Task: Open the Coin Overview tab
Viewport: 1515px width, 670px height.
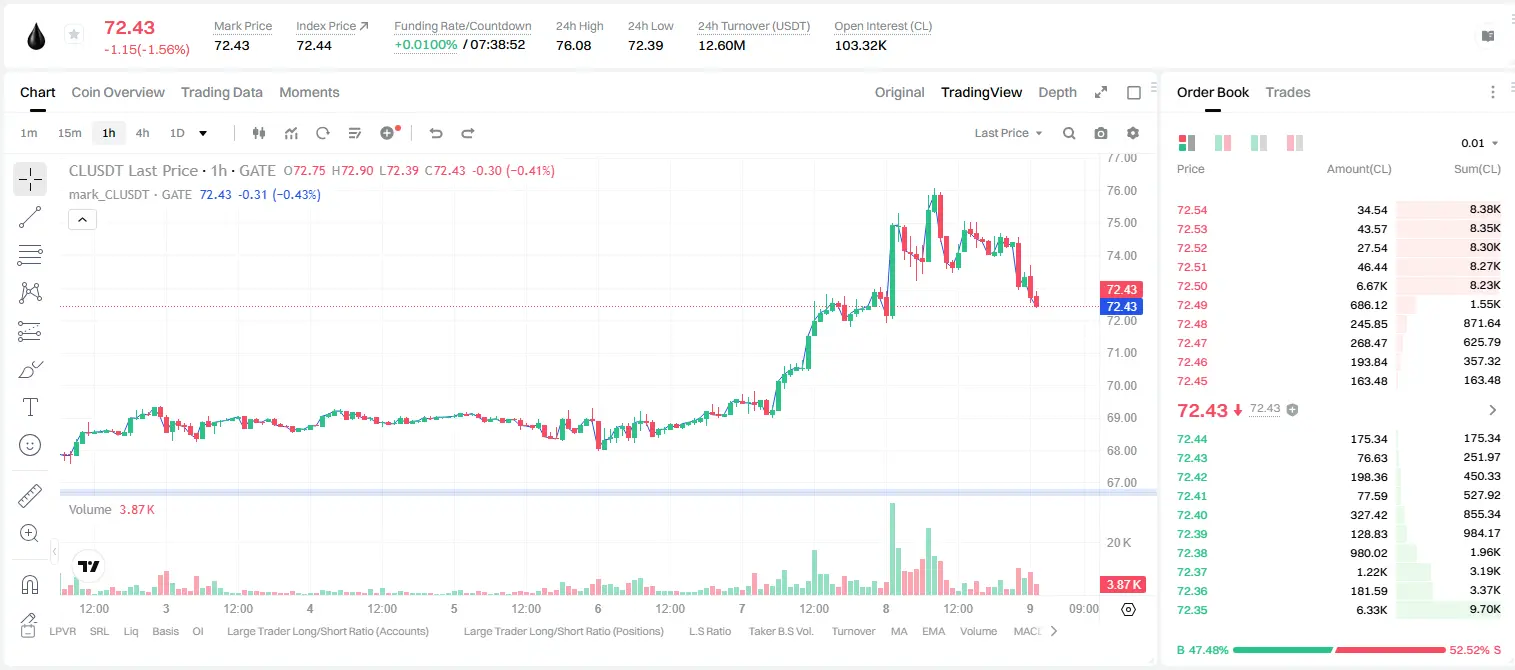Action: (118, 92)
